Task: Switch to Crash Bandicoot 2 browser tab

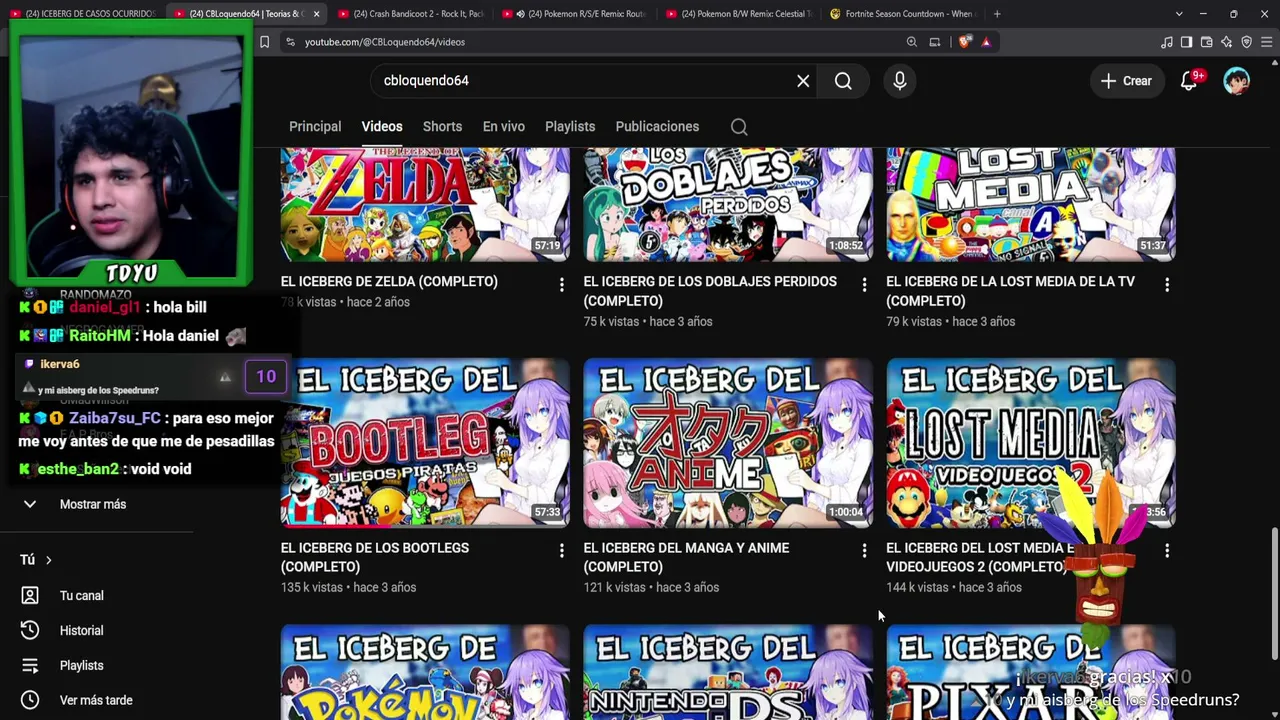Action: pyautogui.click(x=410, y=14)
